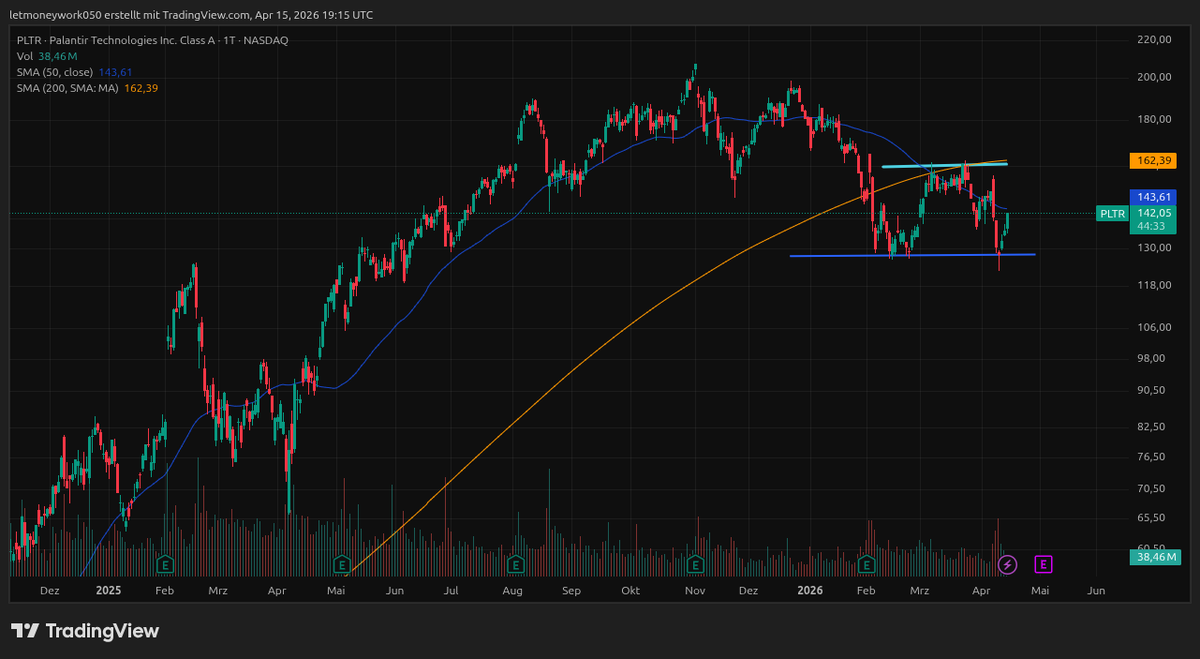The height and width of the screenshot is (659, 1200).
Task: Click the earnings E marker near Mai 2025
Action: [341, 565]
